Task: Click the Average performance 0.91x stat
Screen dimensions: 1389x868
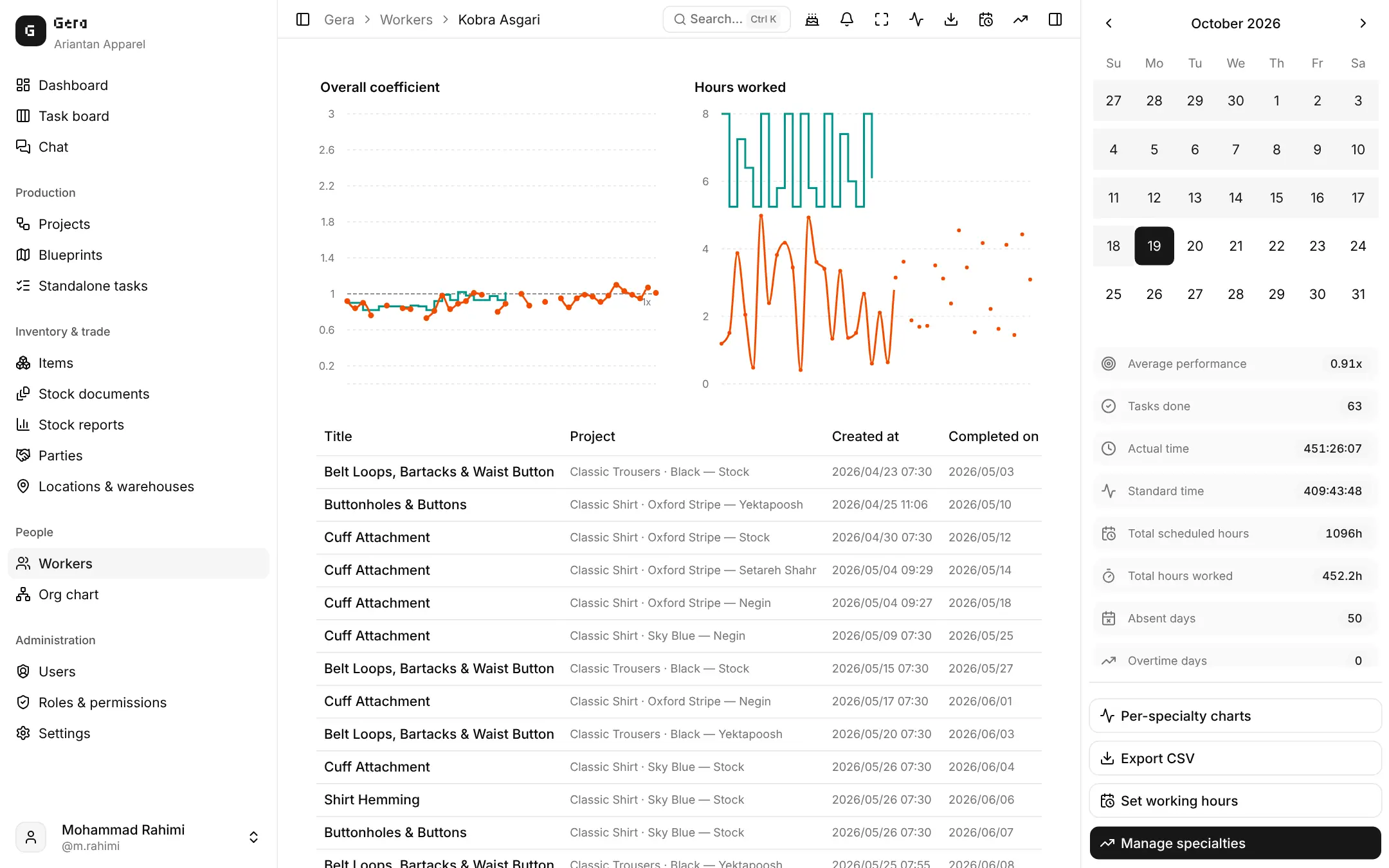Action: pyautogui.click(x=1235, y=363)
